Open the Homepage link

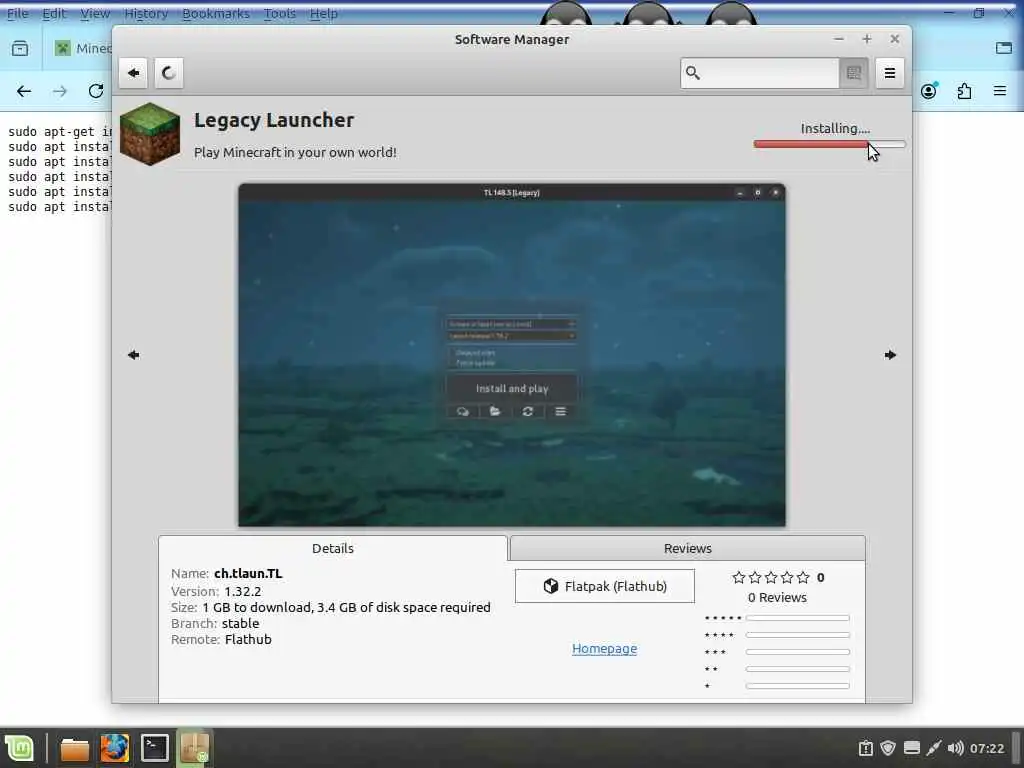(605, 648)
